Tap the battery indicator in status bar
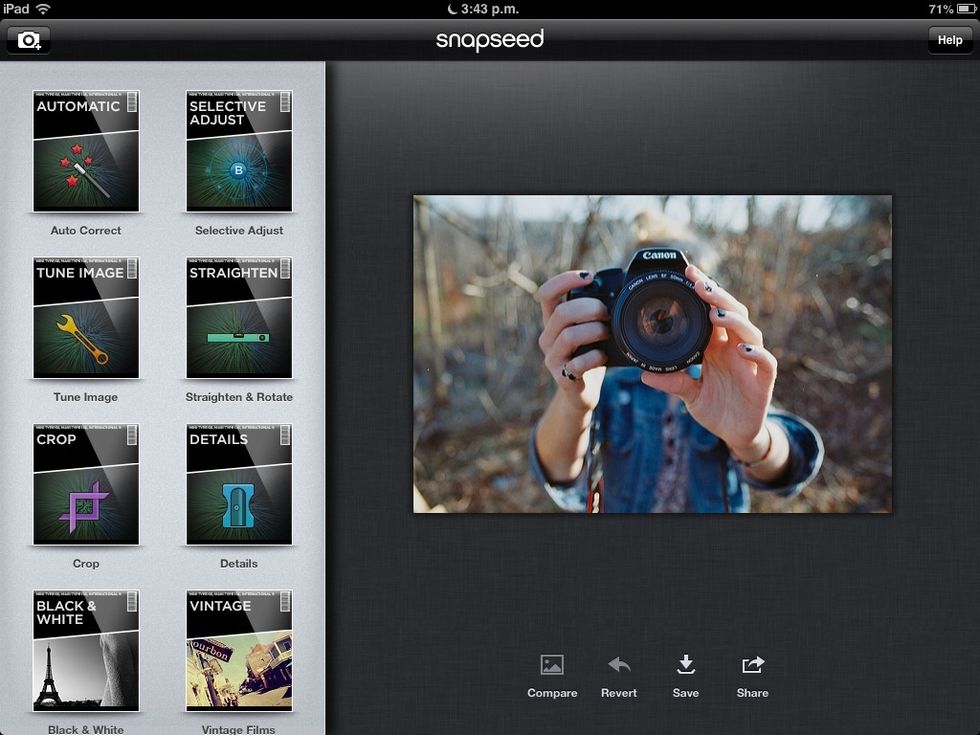Viewport: 980px width, 735px height. tap(966, 9)
